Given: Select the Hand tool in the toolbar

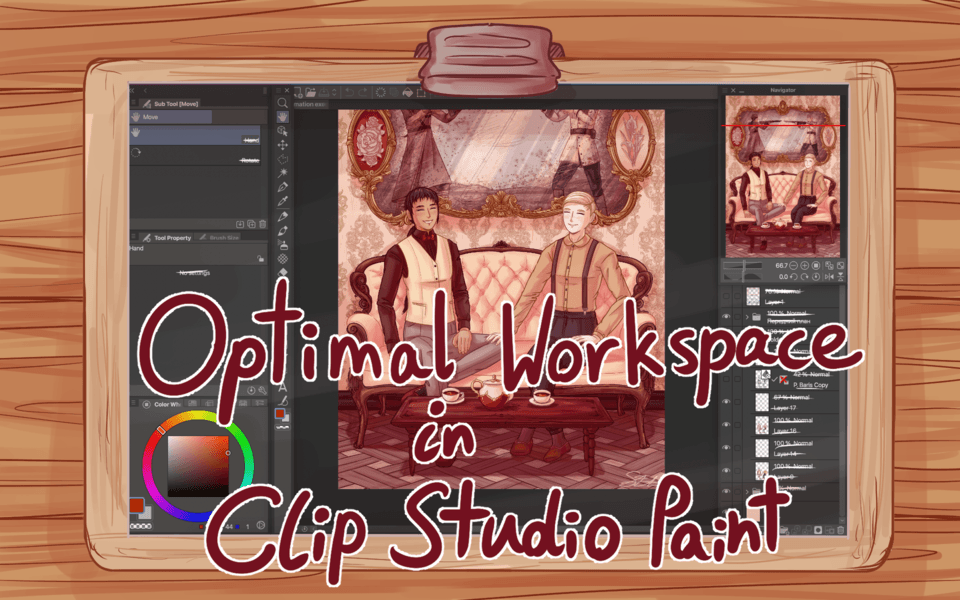Looking at the screenshot, I should point(283,117).
